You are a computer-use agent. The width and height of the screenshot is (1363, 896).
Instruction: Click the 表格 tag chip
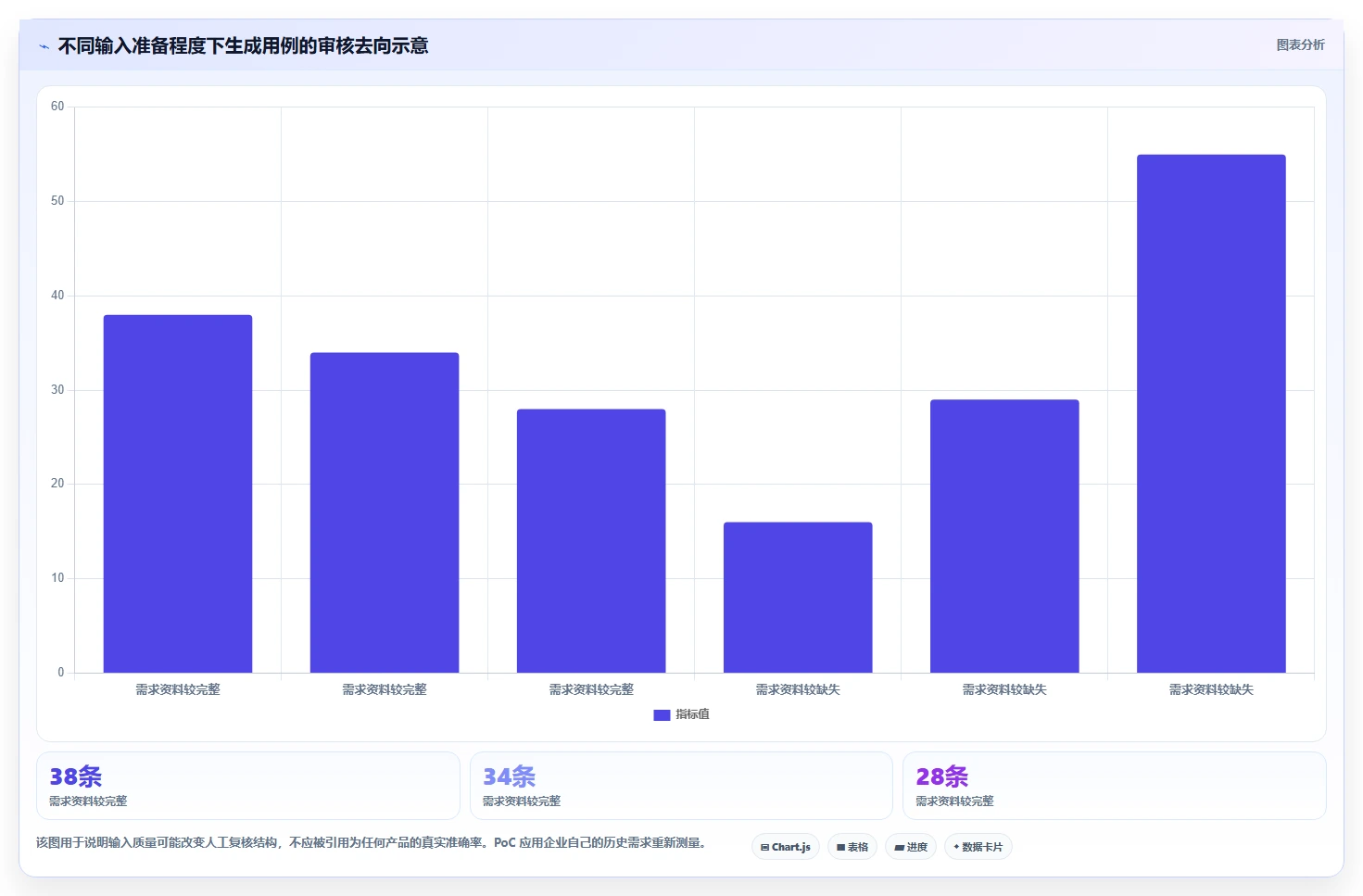[852, 847]
